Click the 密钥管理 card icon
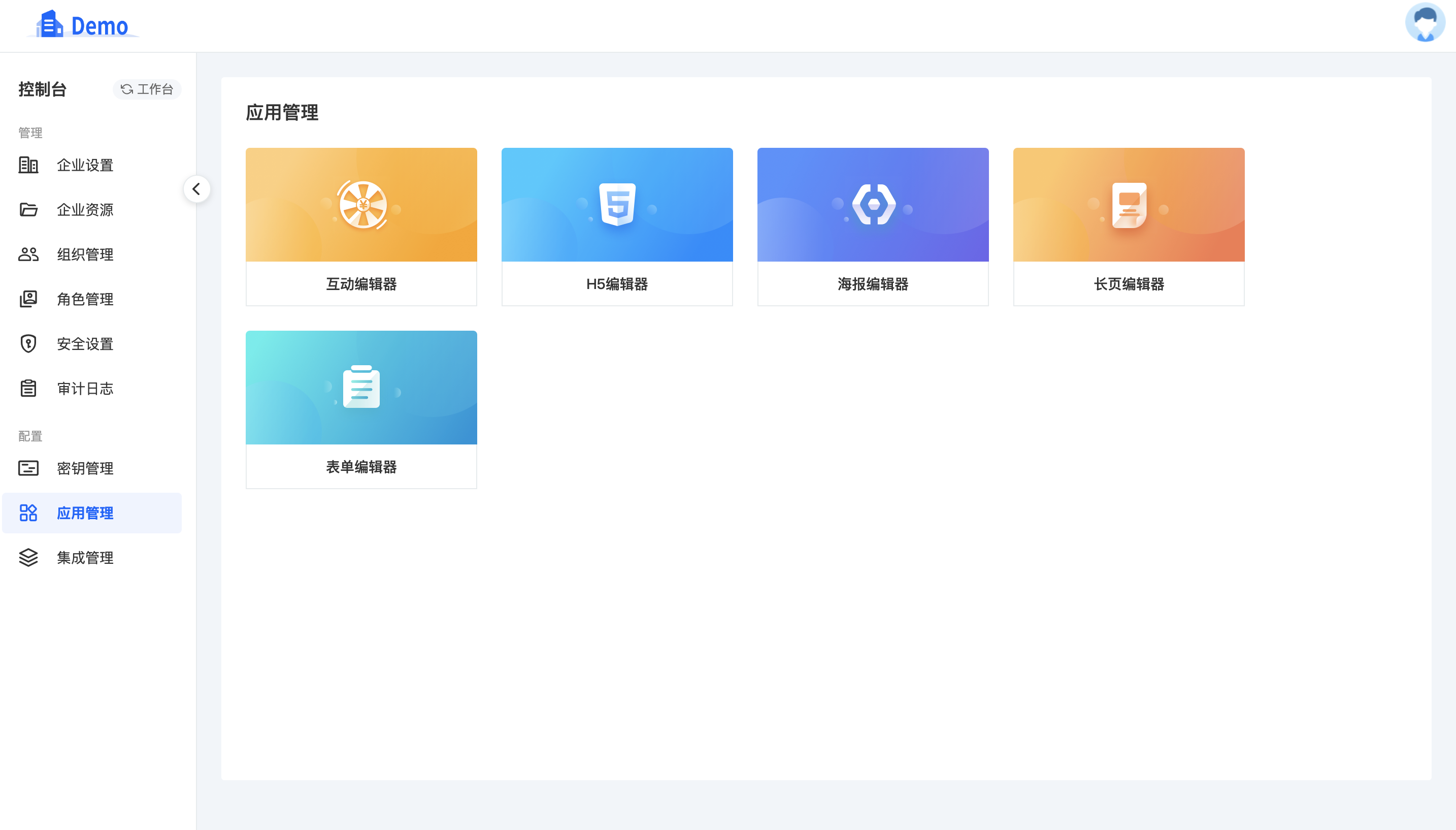 click(28, 468)
